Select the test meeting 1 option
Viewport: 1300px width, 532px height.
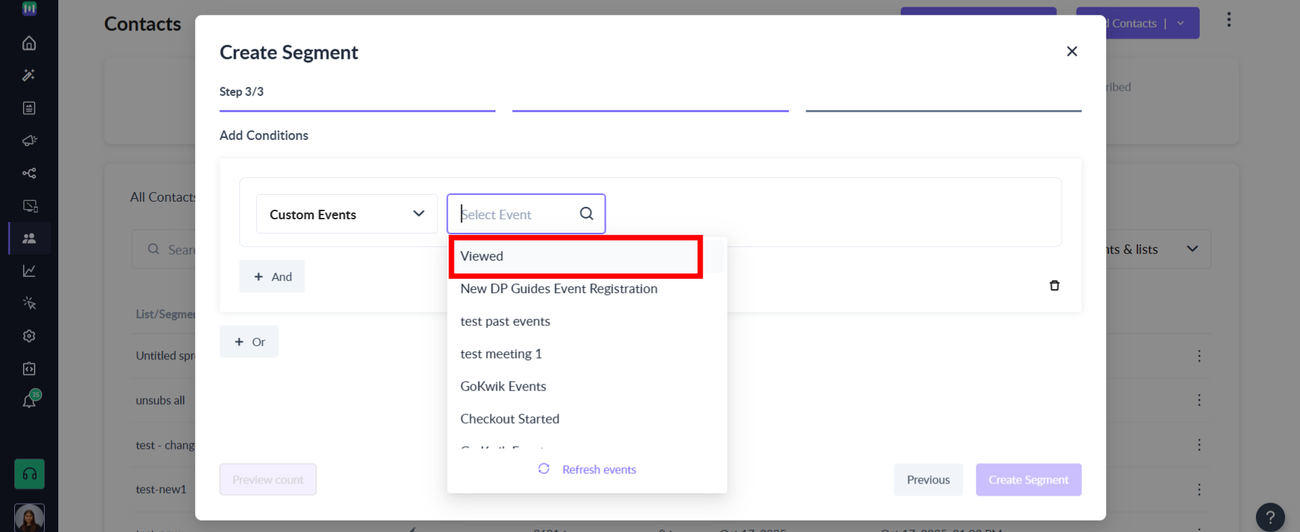501,354
